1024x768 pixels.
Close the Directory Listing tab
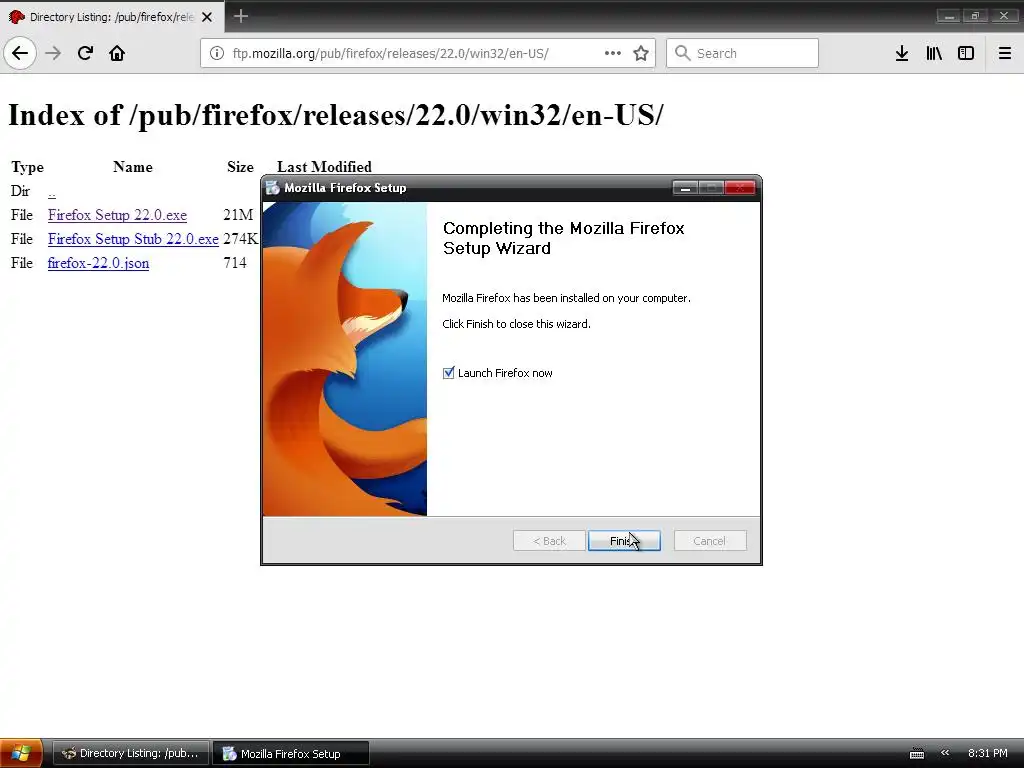(x=206, y=17)
